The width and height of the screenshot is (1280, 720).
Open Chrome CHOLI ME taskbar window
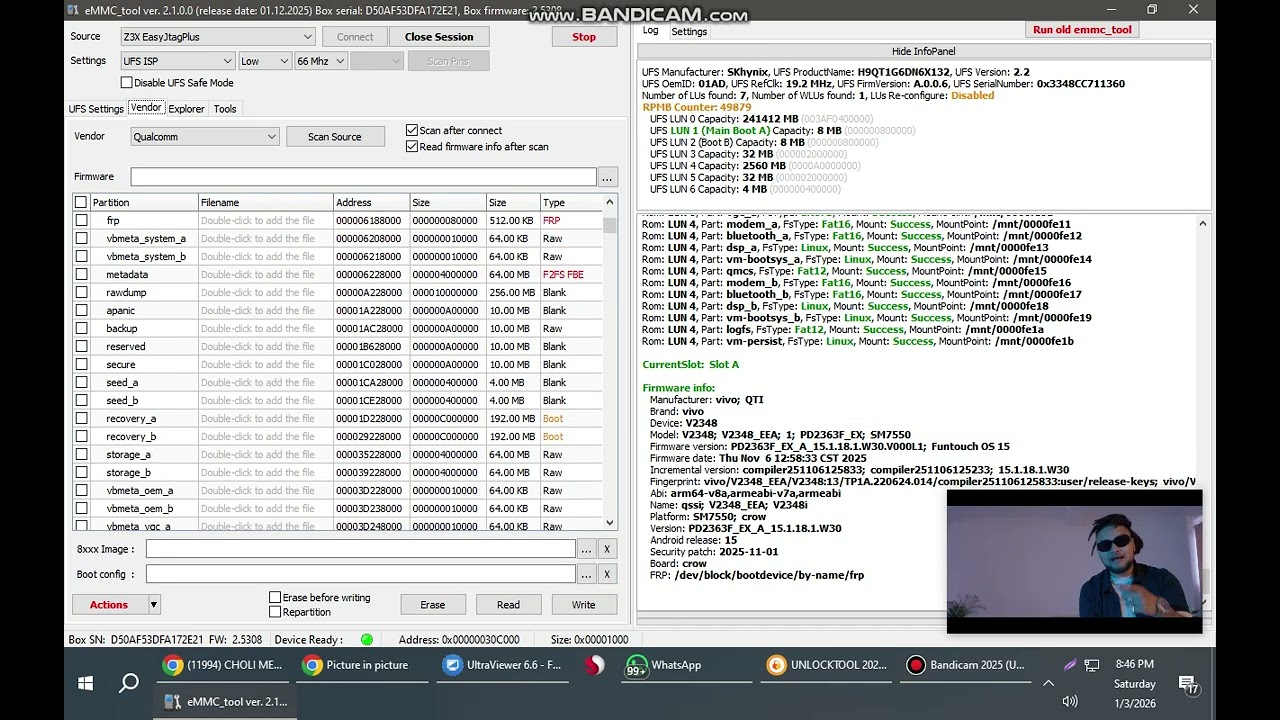(x=223, y=665)
